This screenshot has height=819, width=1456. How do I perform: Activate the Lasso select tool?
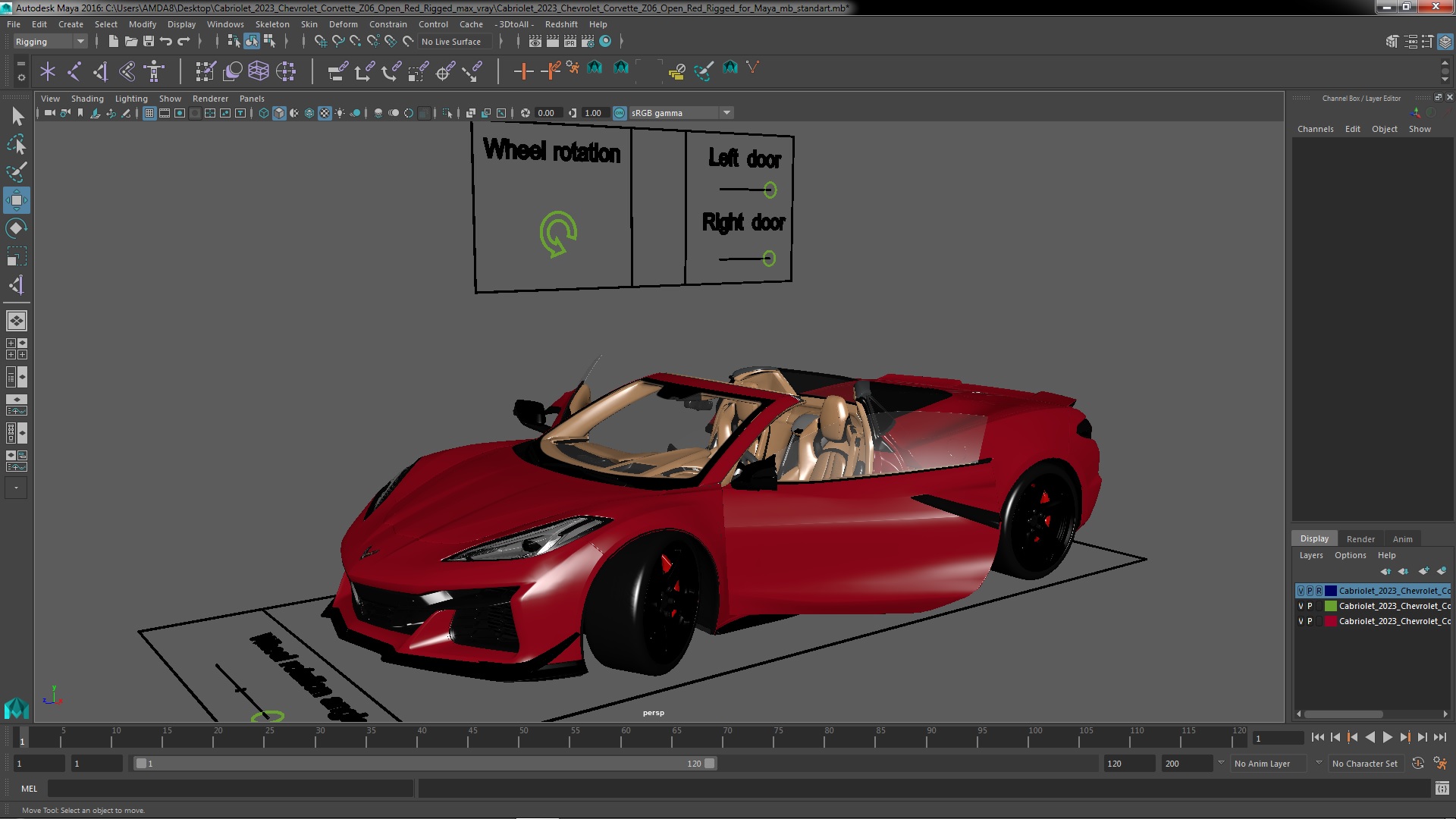click(x=17, y=144)
